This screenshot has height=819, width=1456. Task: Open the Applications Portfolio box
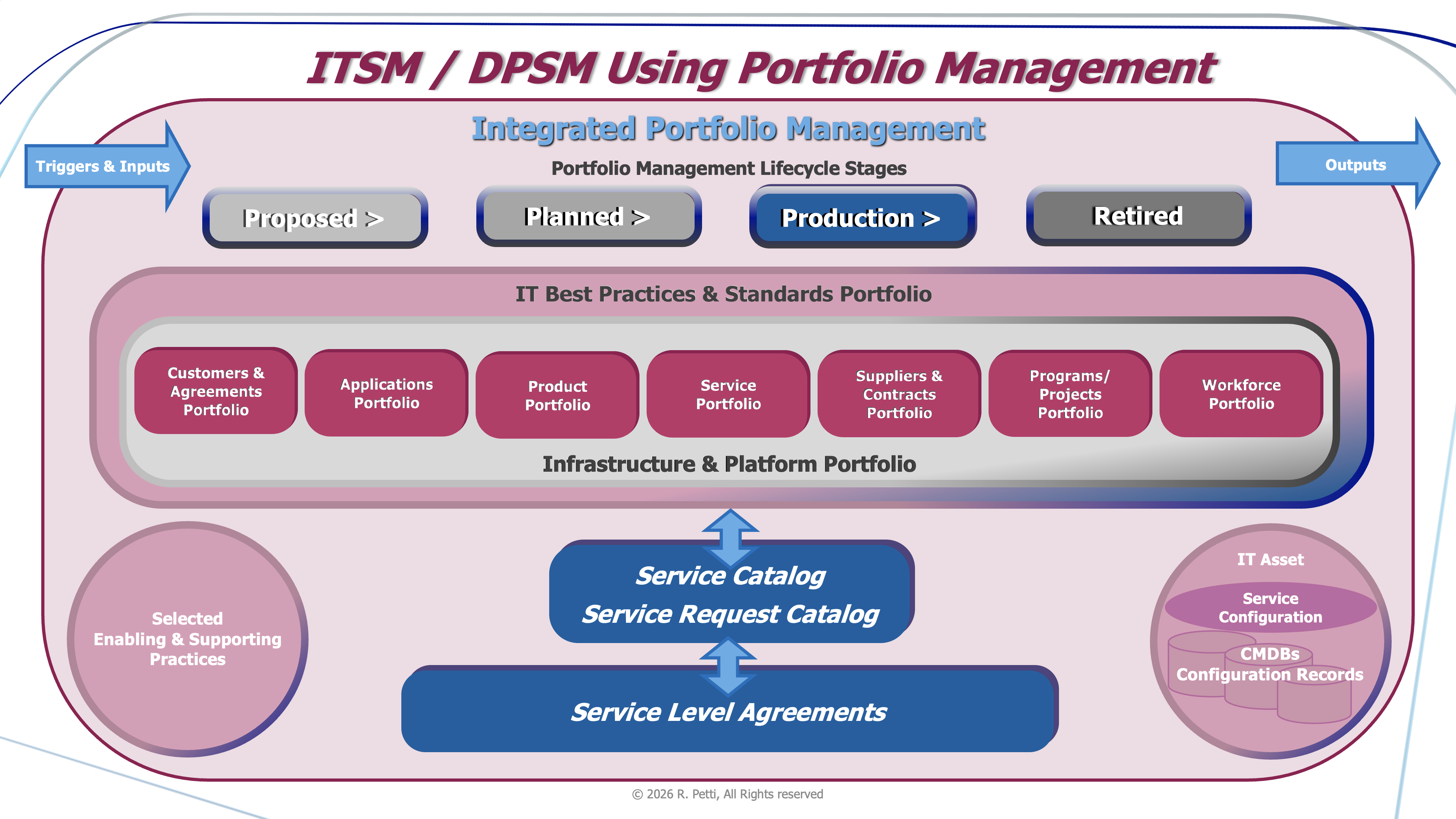pos(386,394)
